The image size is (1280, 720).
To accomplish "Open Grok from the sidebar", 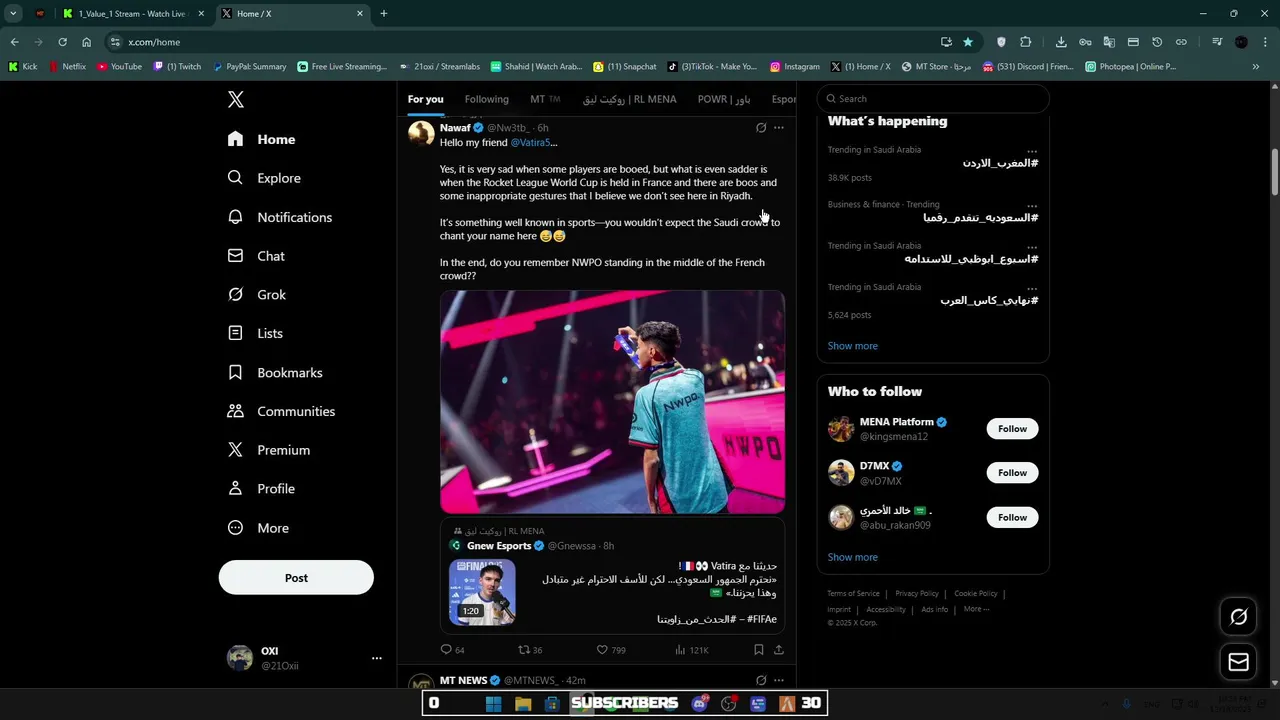I will coord(258,295).
